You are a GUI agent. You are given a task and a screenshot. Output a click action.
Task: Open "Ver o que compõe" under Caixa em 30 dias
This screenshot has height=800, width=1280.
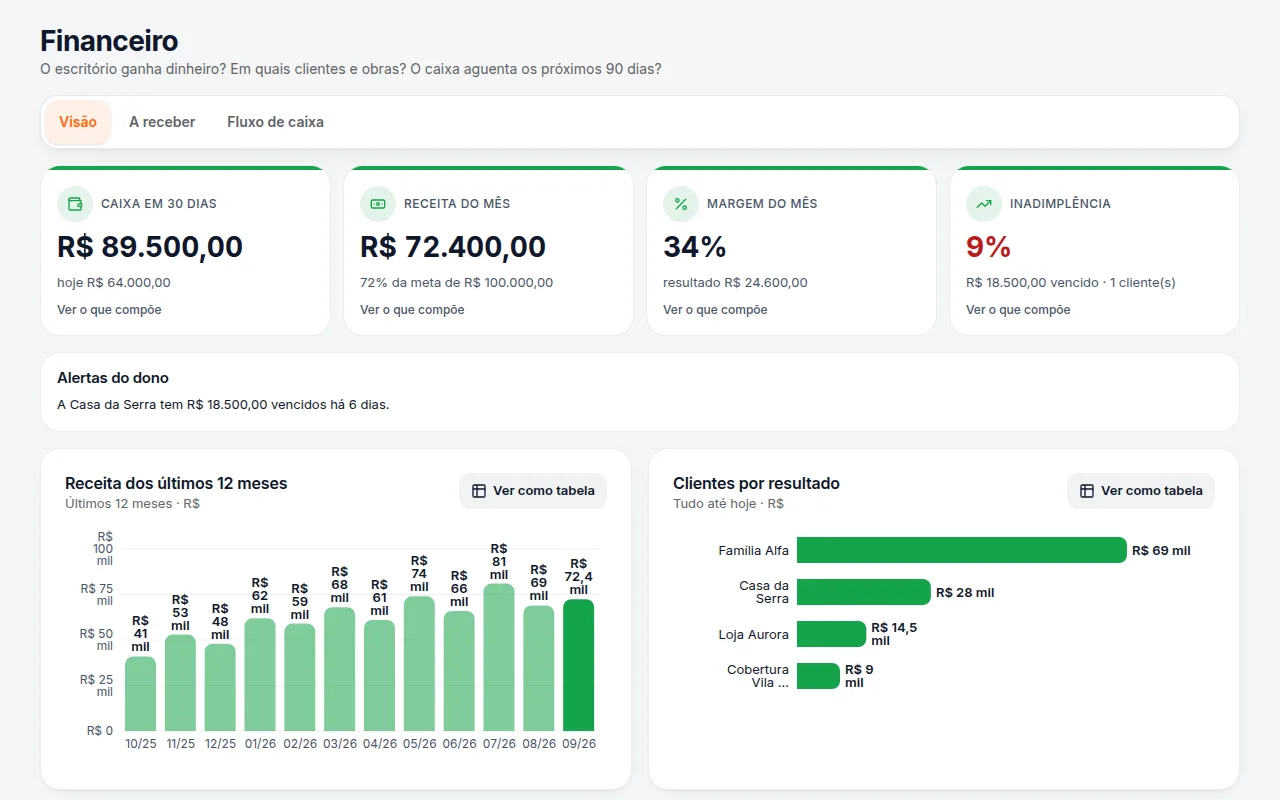point(109,310)
